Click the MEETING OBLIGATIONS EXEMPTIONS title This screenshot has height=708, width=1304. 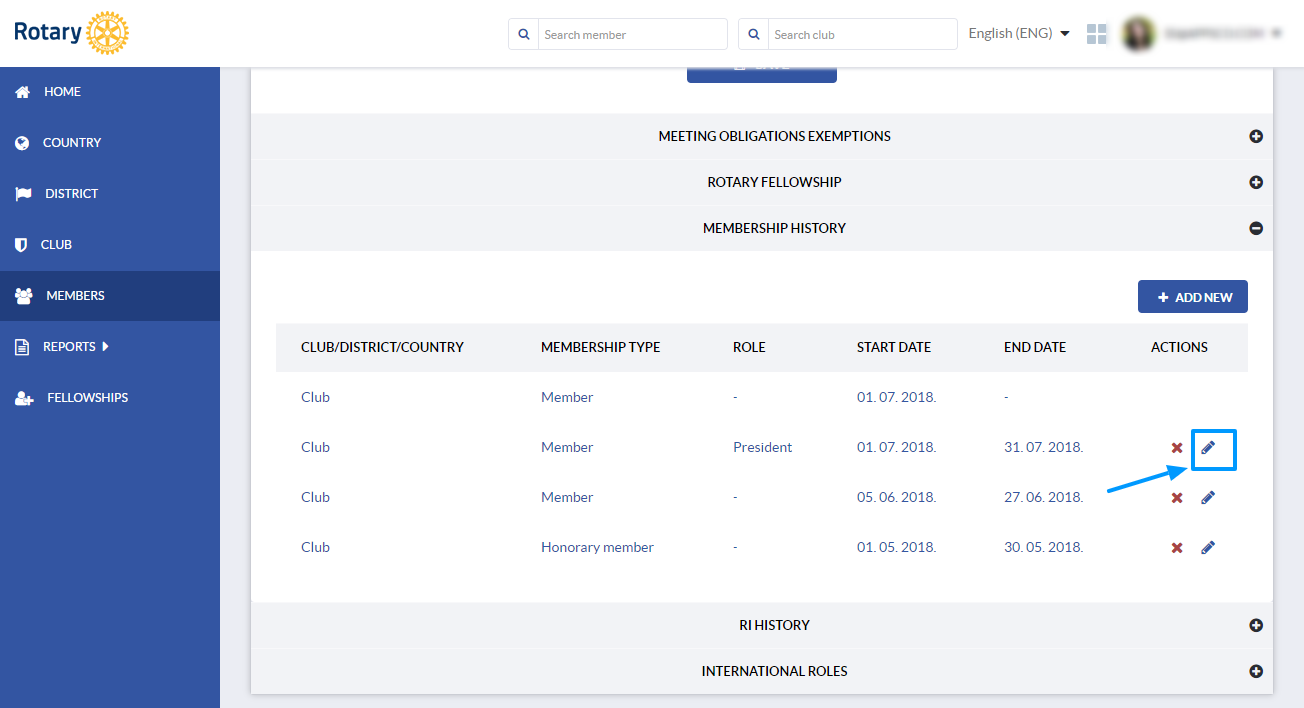[x=775, y=136]
